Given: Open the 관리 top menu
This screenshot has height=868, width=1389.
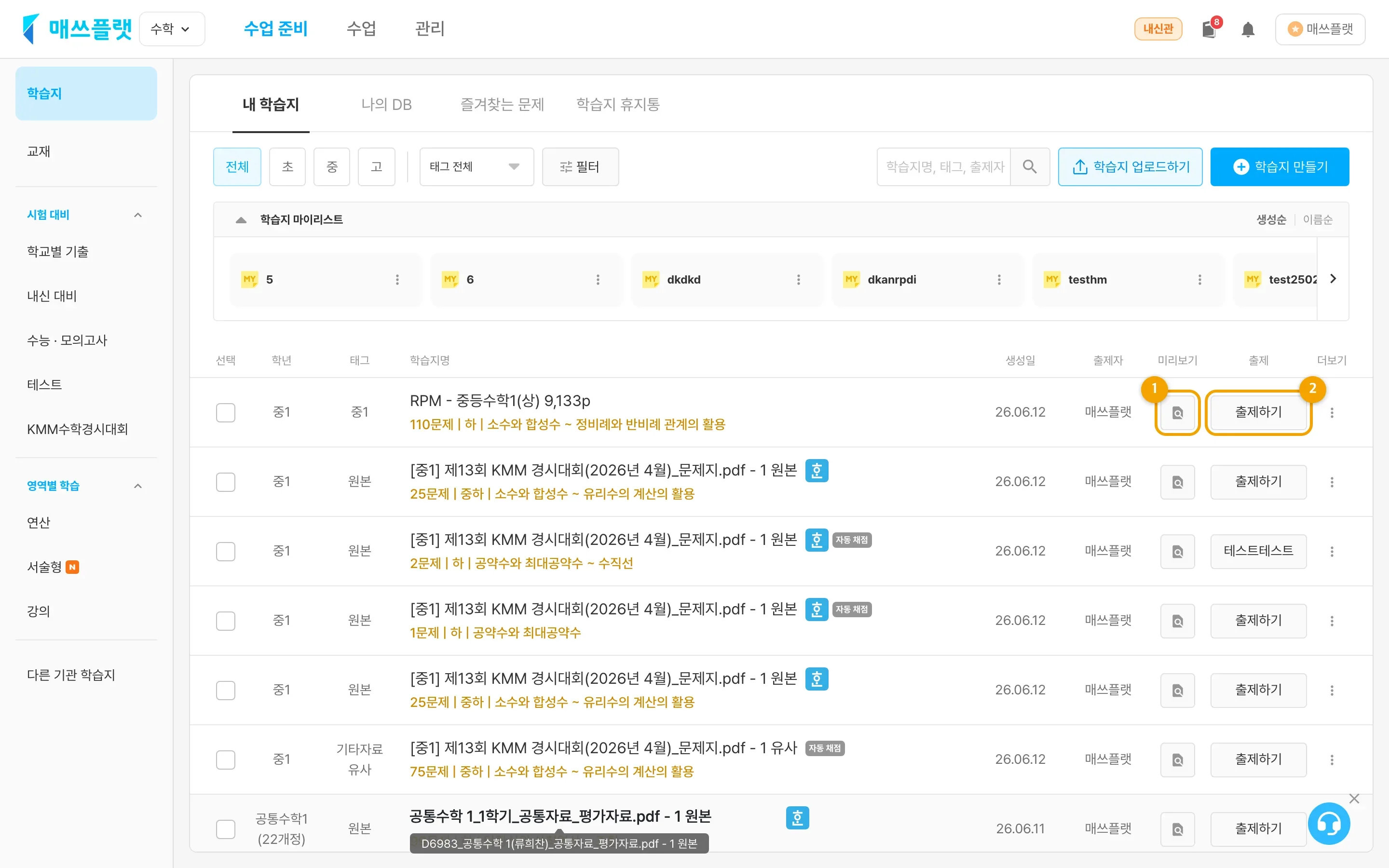Looking at the screenshot, I should pos(430,29).
